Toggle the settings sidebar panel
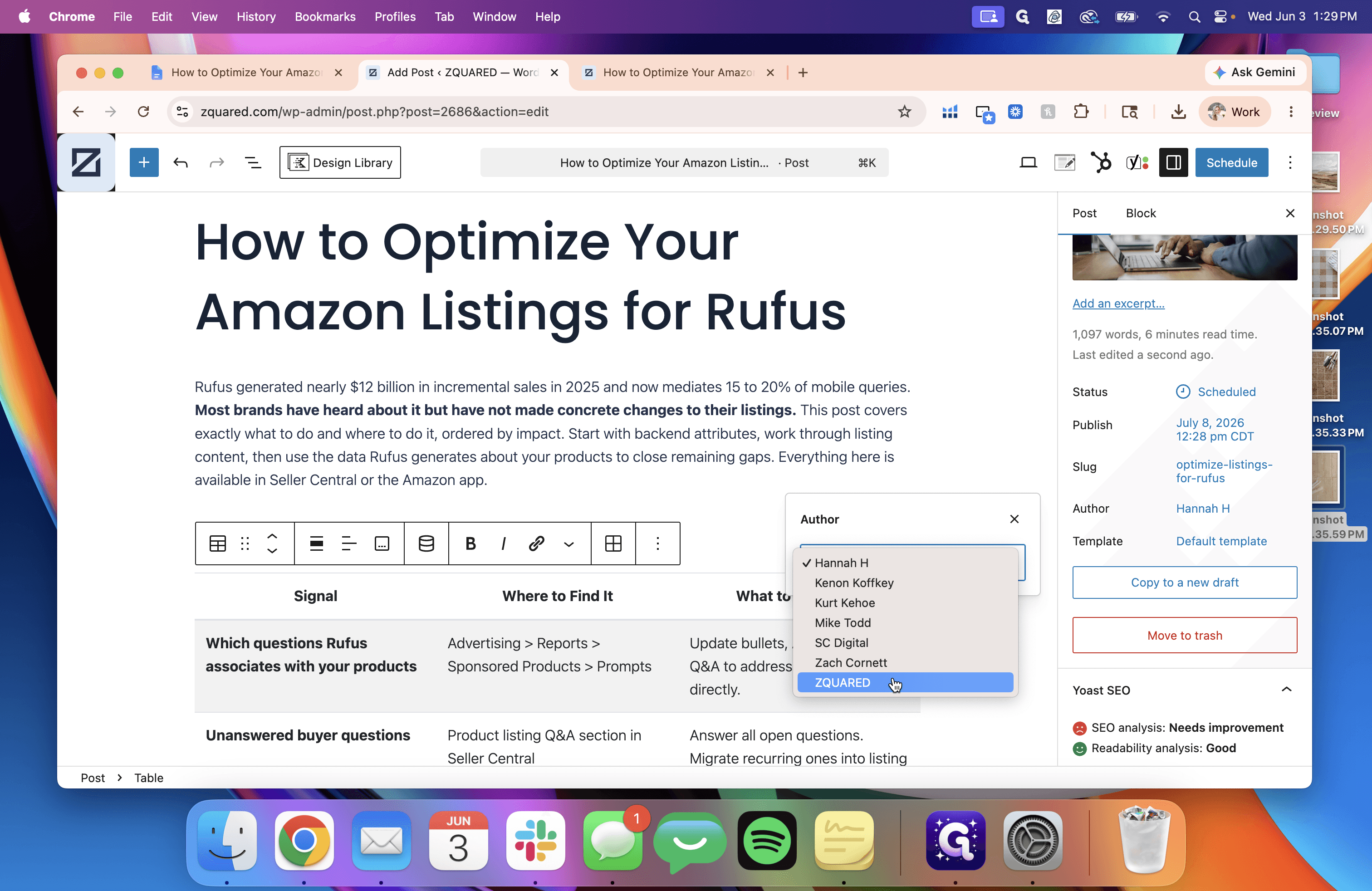The width and height of the screenshot is (1372, 891). 1173,162
